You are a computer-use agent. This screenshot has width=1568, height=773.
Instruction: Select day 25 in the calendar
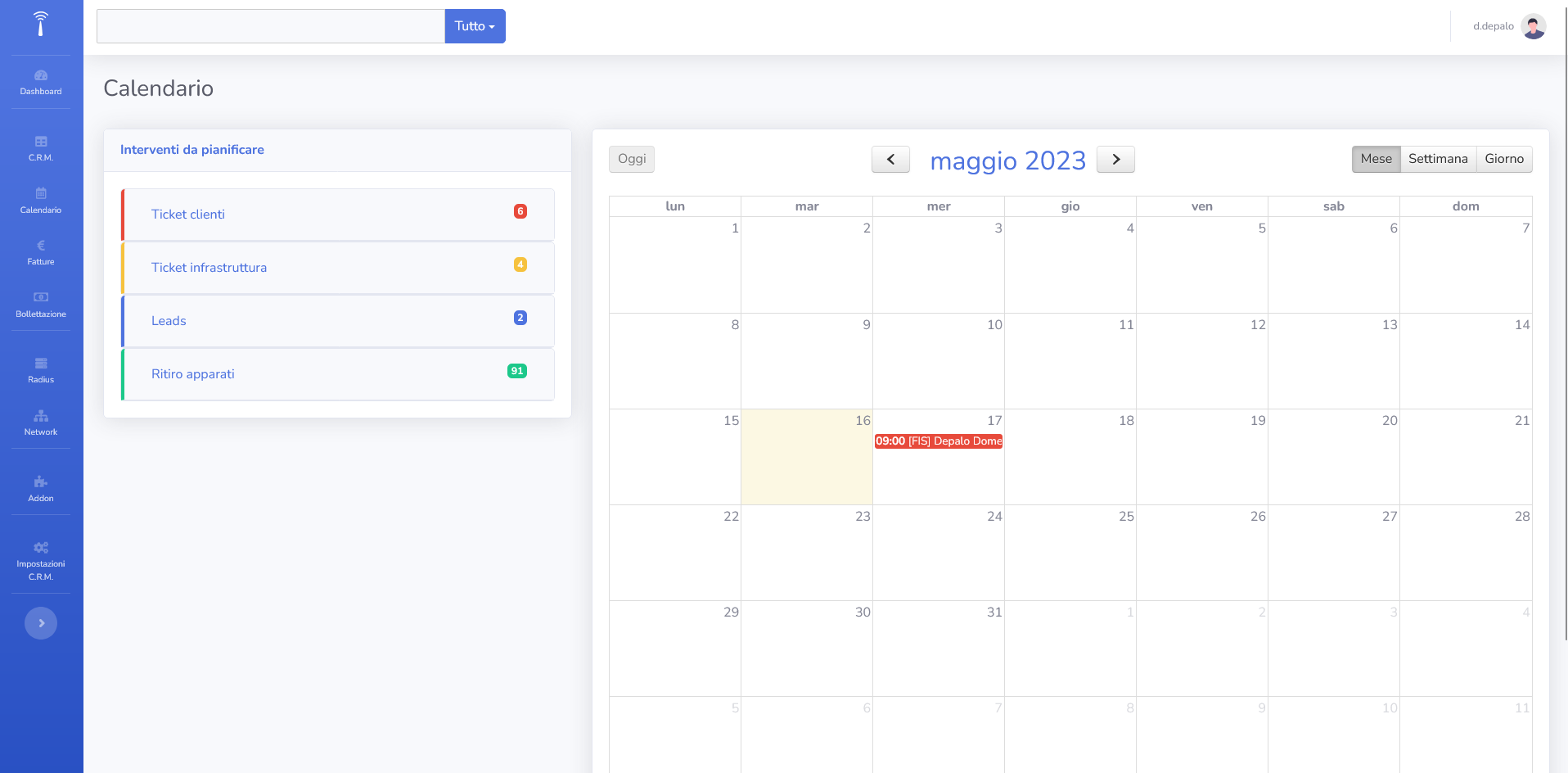[x=1070, y=553]
